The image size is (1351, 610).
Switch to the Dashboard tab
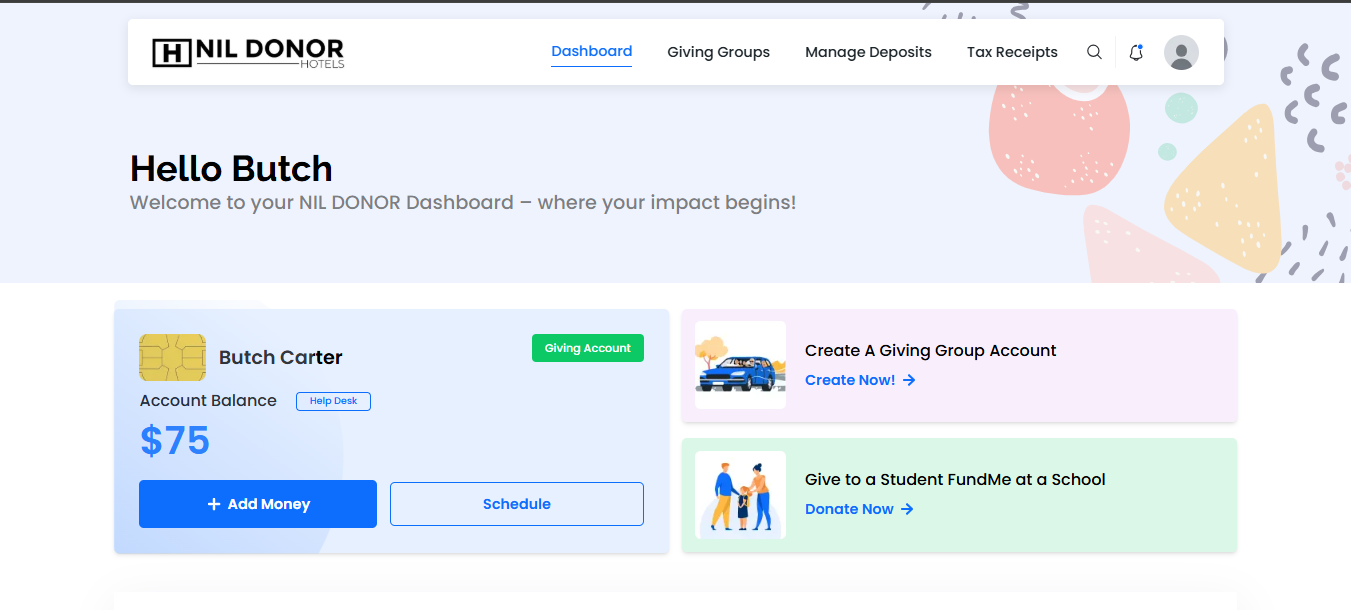tap(591, 51)
